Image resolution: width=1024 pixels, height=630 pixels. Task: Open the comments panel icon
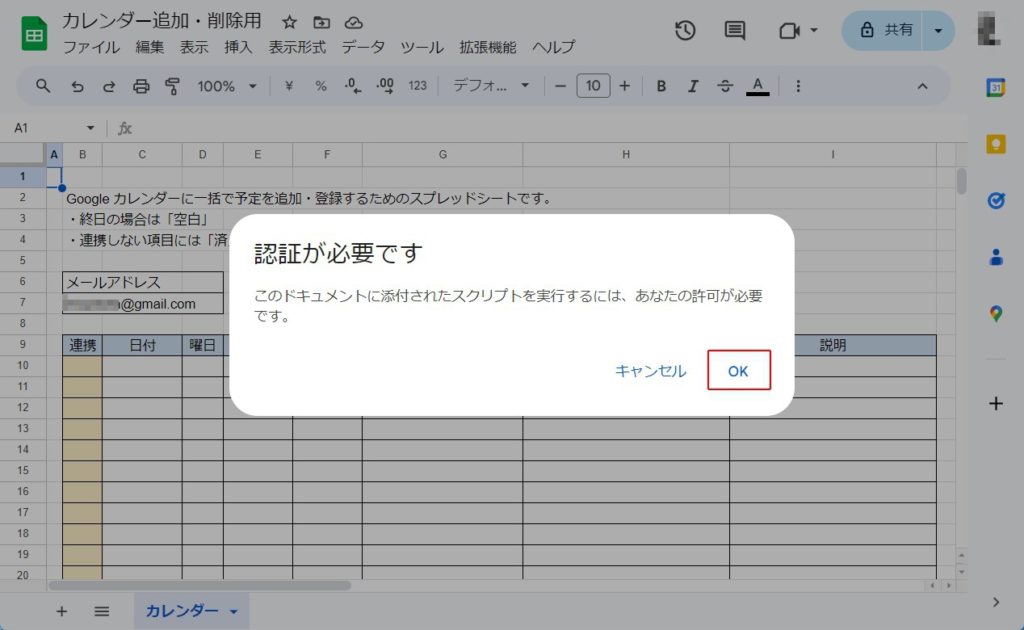735,30
